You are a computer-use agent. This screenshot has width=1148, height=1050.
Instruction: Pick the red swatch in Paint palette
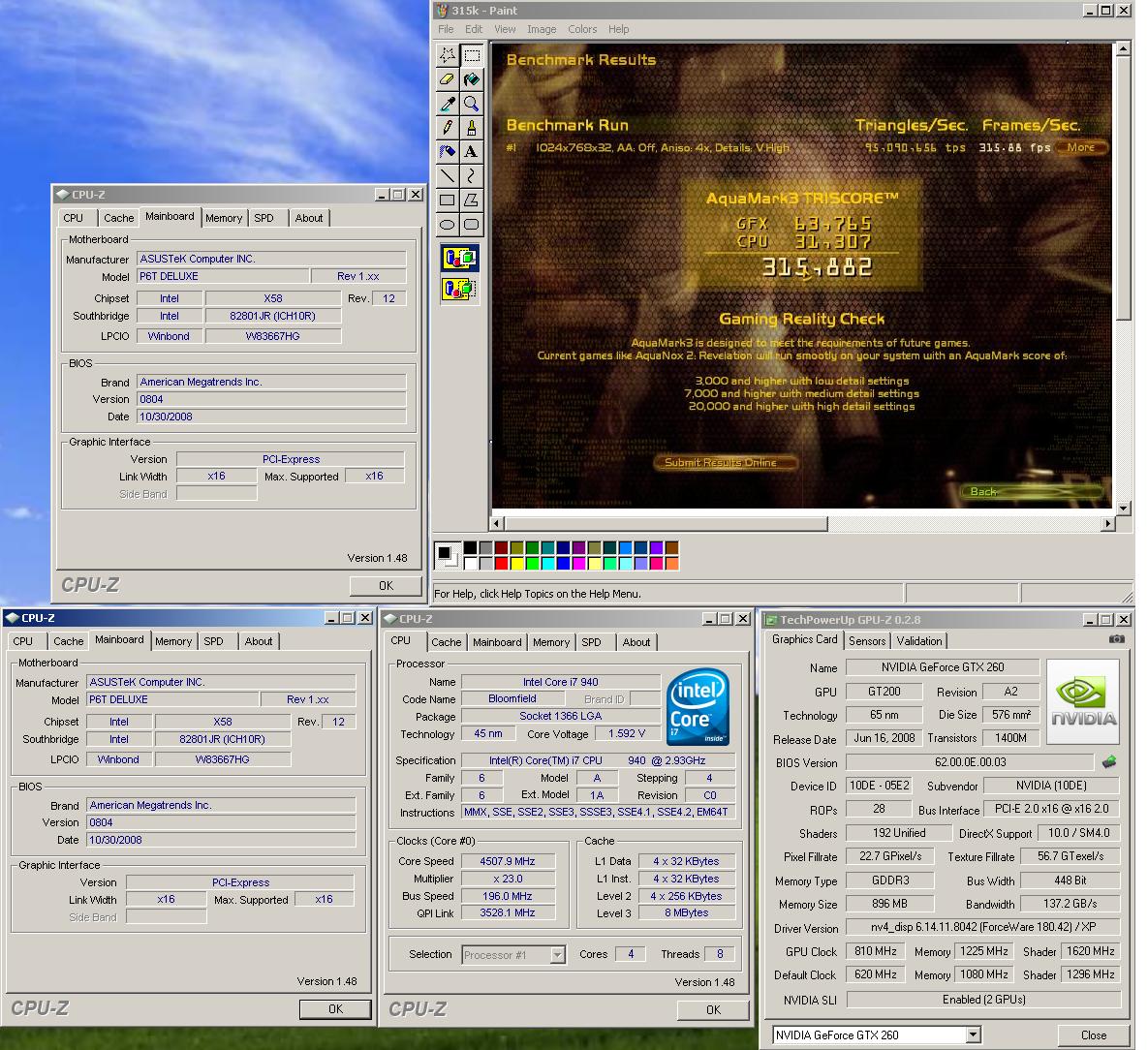(502, 563)
